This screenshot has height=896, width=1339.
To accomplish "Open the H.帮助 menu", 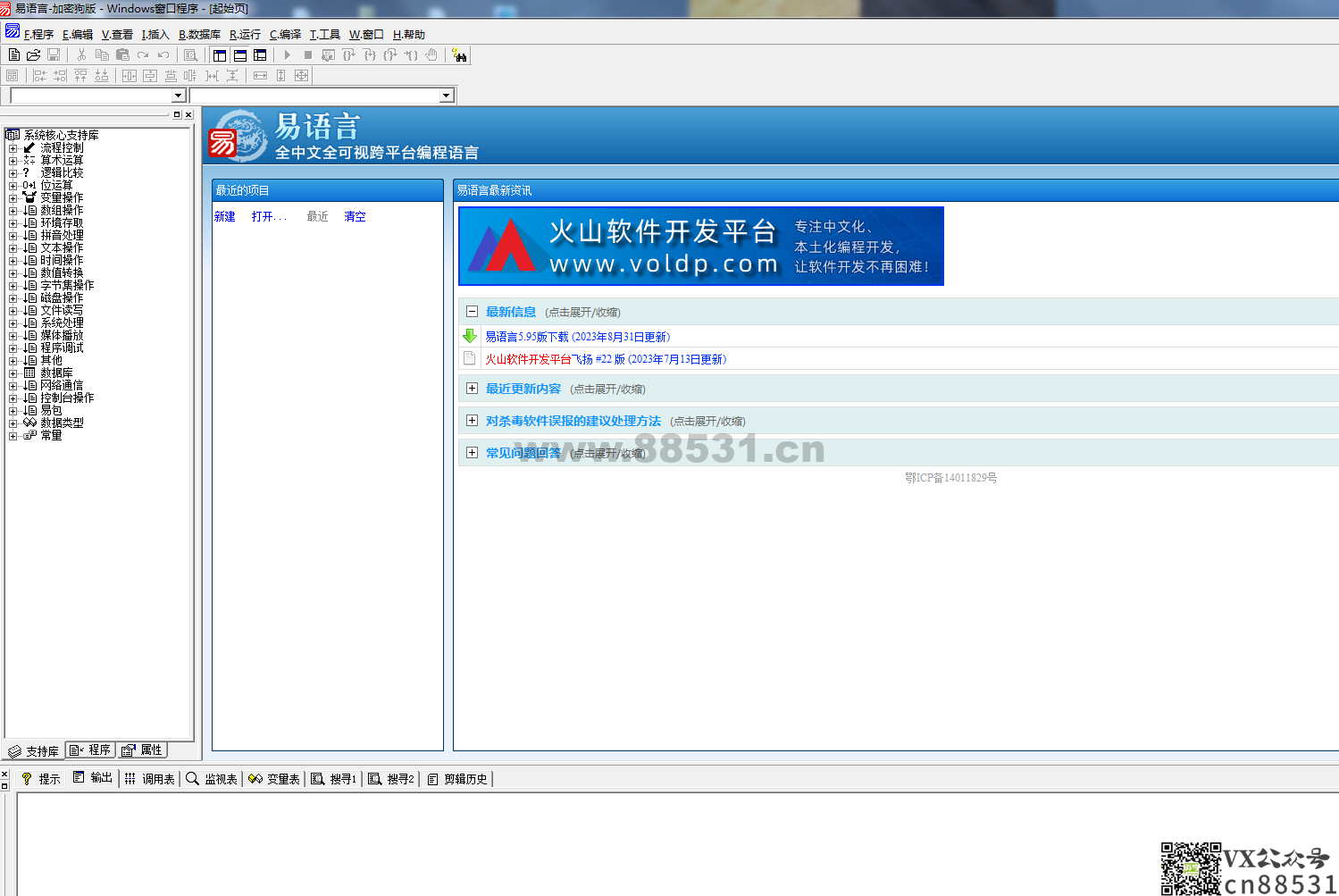I will [x=409, y=34].
